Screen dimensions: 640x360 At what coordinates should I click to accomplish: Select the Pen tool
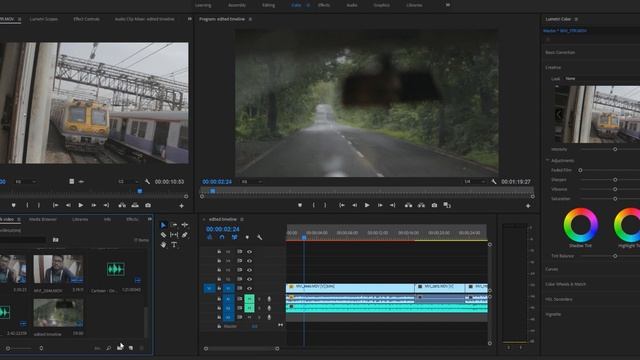[184, 235]
